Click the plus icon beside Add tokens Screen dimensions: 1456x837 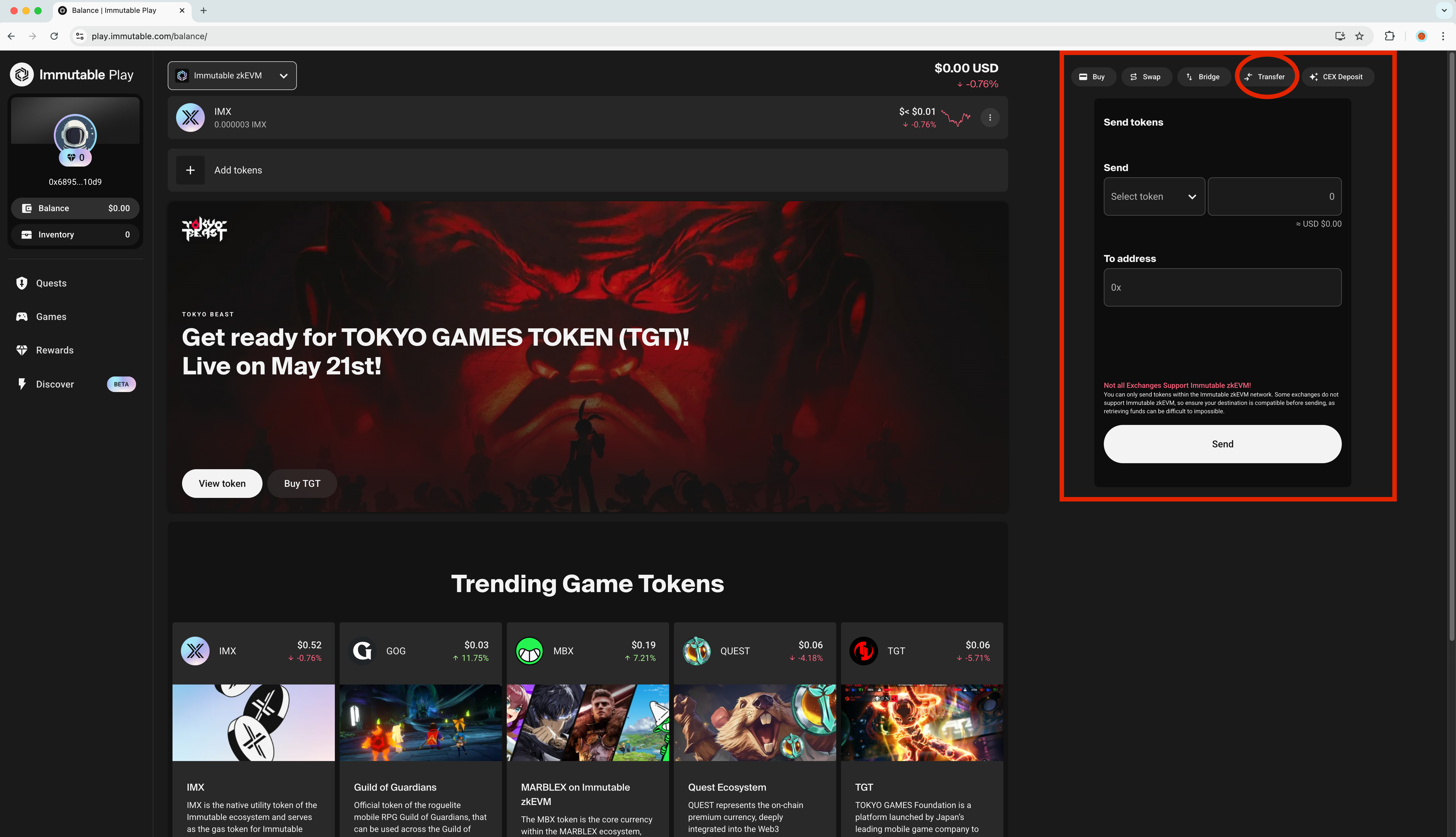[x=190, y=170]
